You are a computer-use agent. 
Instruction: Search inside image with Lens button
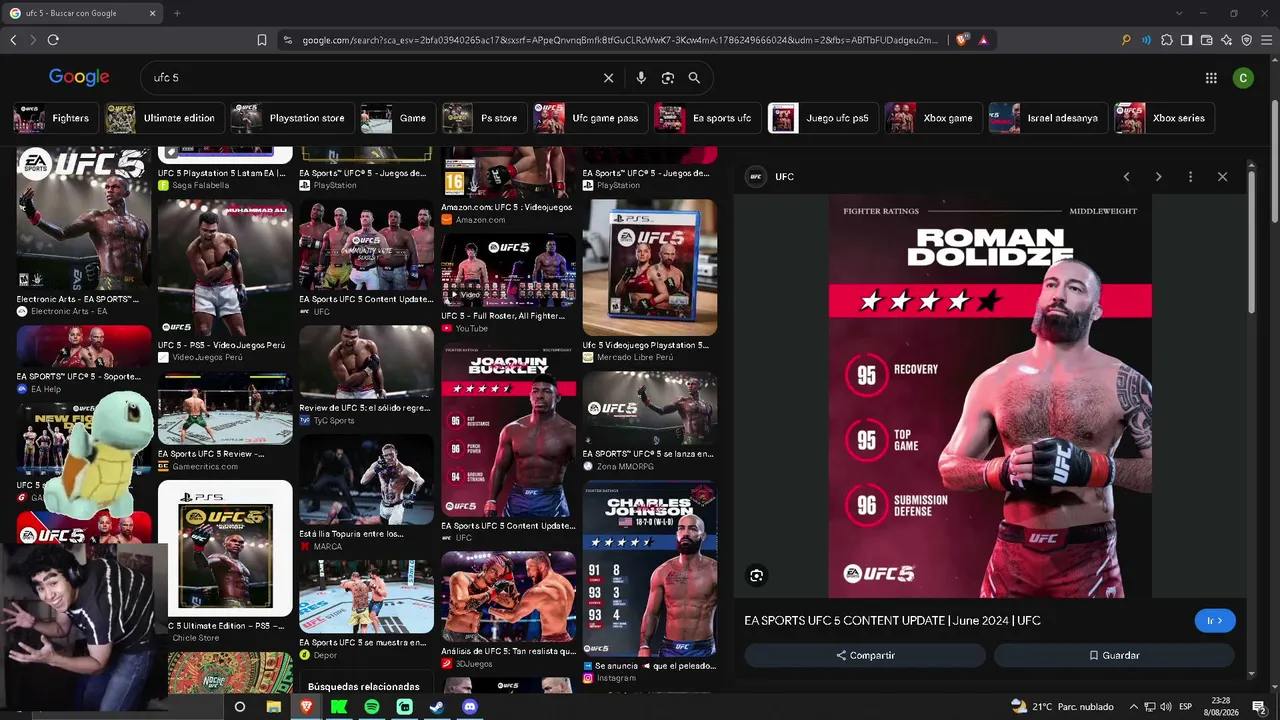[757, 575]
